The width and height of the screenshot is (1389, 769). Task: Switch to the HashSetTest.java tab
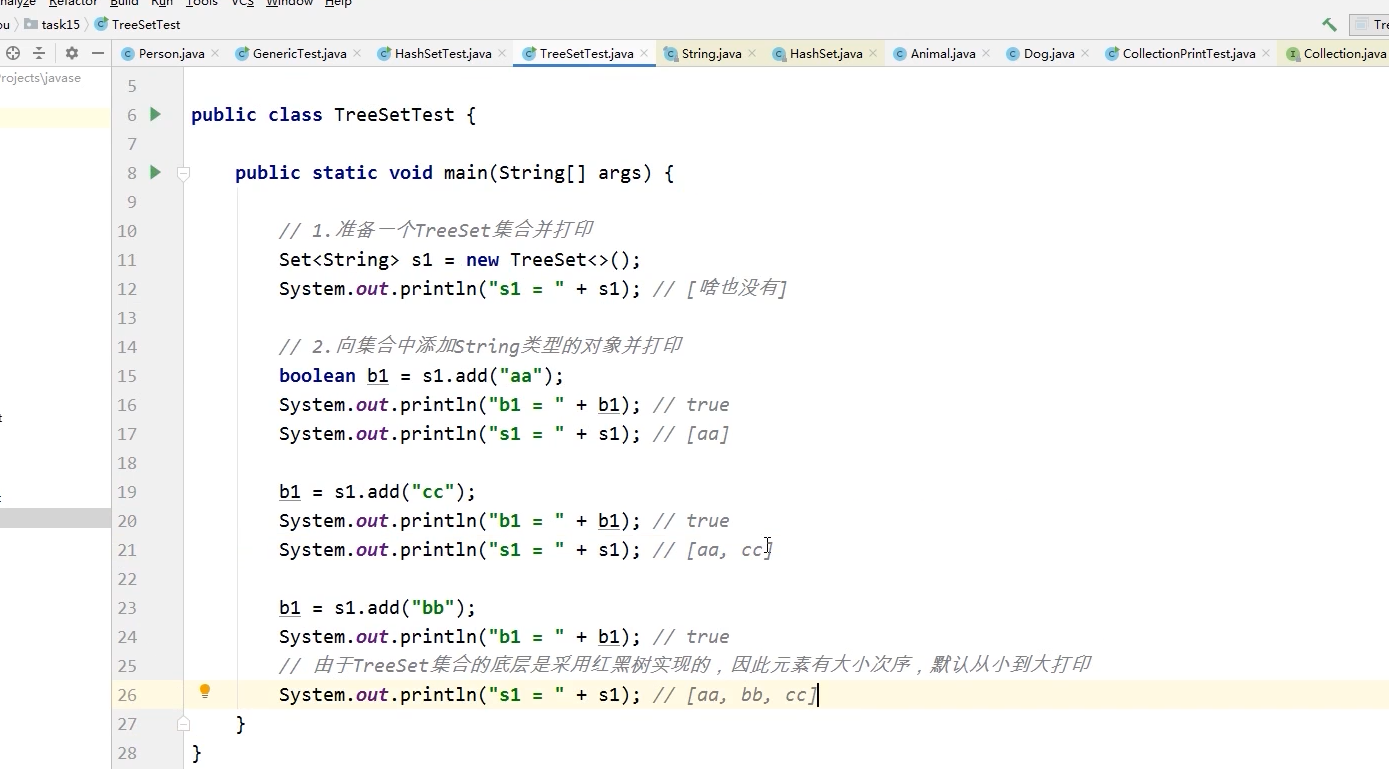[x=443, y=54]
